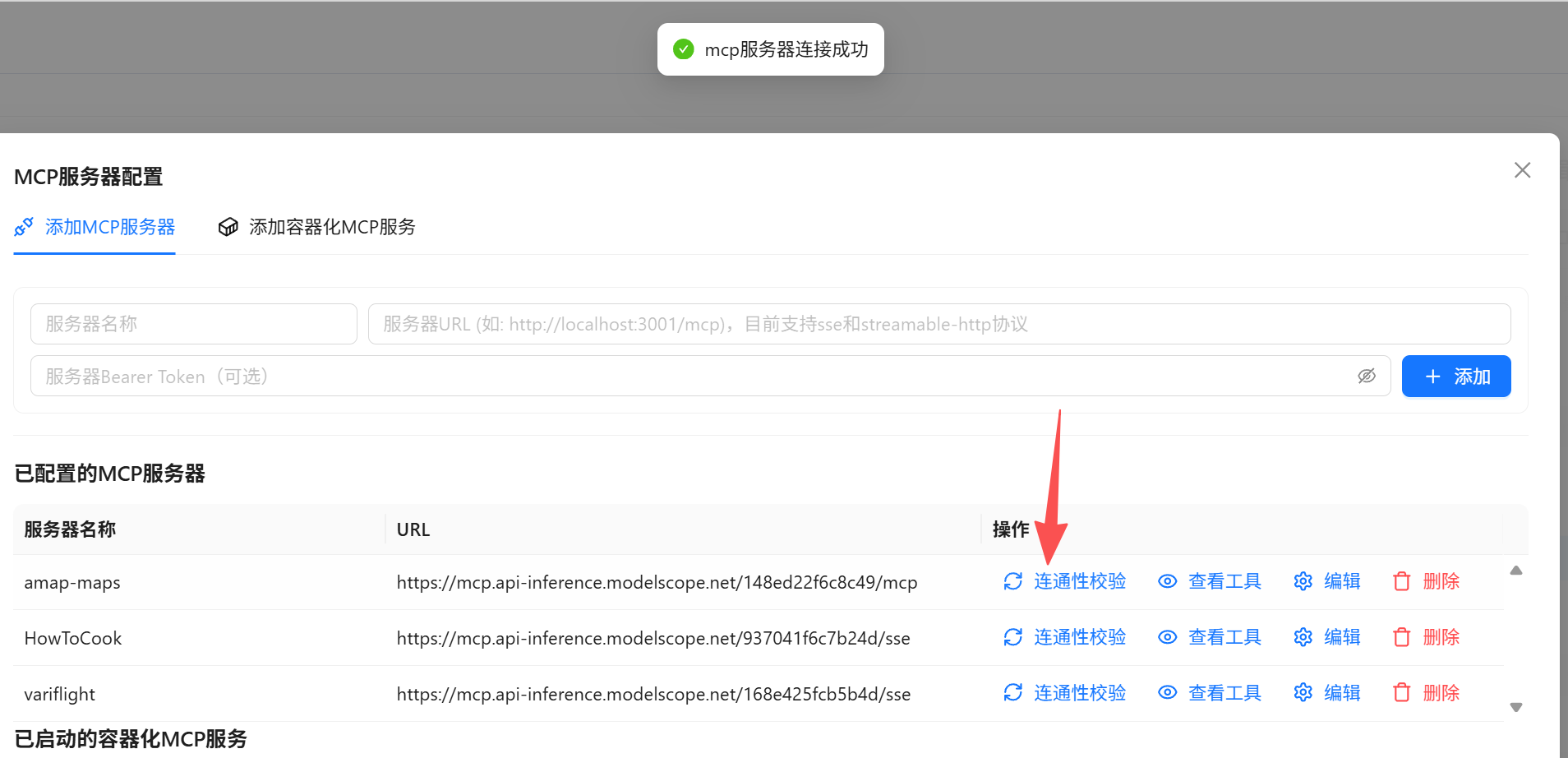Image resolution: width=1568 pixels, height=758 pixels.
Task: Click the down triangle scroll arrow
Action: pos(1516,706)
